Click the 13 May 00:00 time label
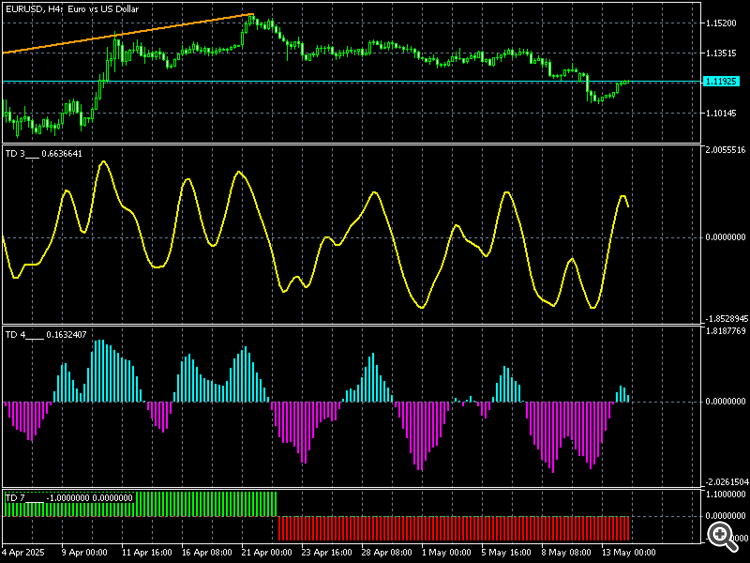This screenshot has height=563, width=750. 629,552
